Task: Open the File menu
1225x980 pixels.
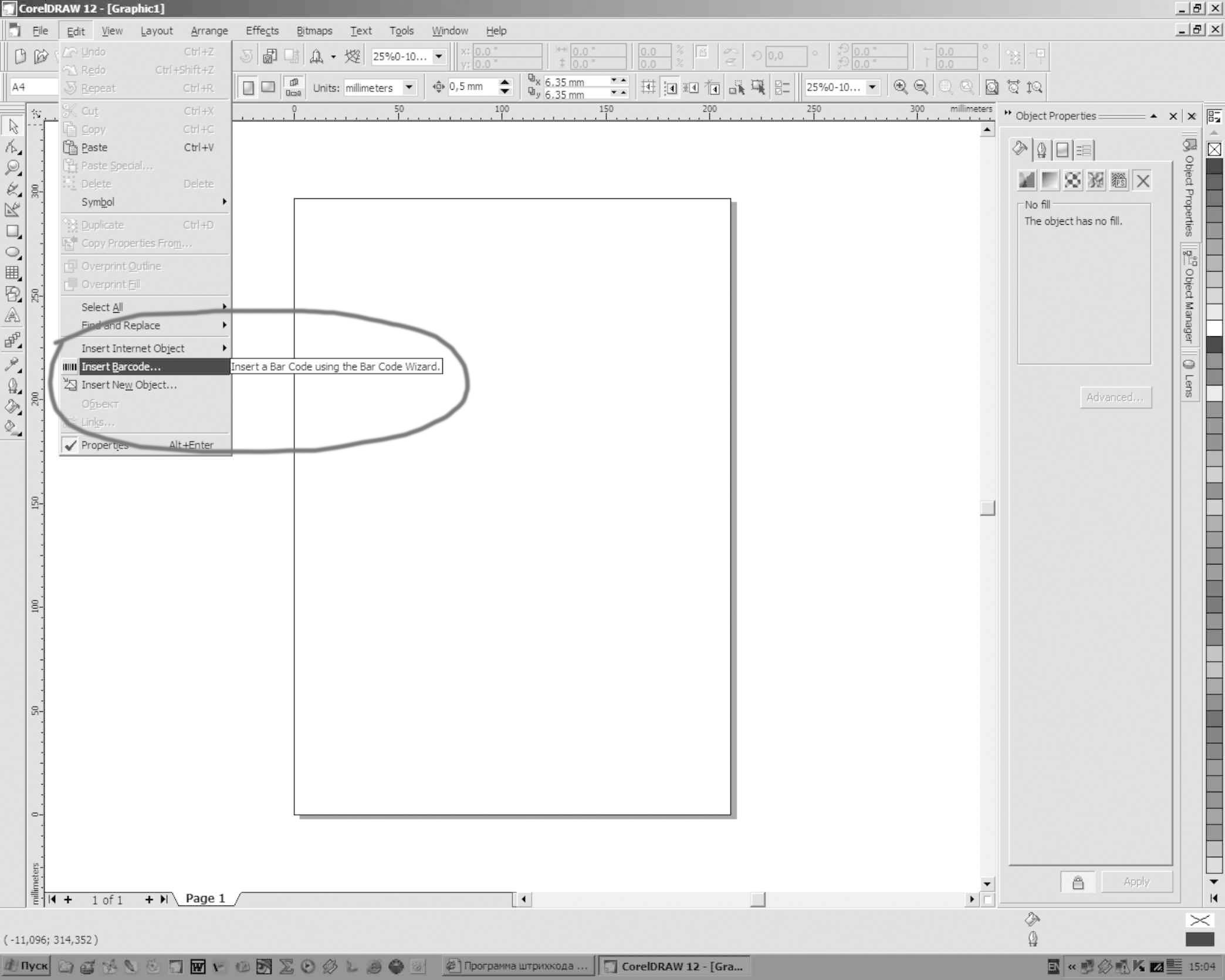Action: (40, 31)
